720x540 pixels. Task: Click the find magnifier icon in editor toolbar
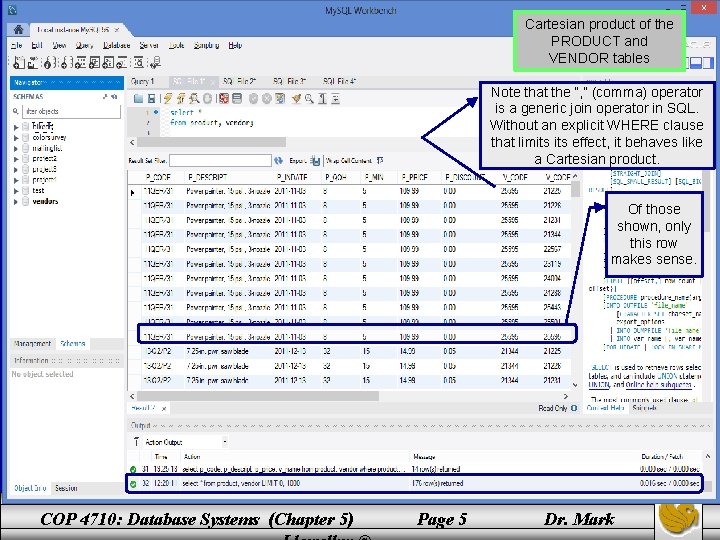click(309, 98)
